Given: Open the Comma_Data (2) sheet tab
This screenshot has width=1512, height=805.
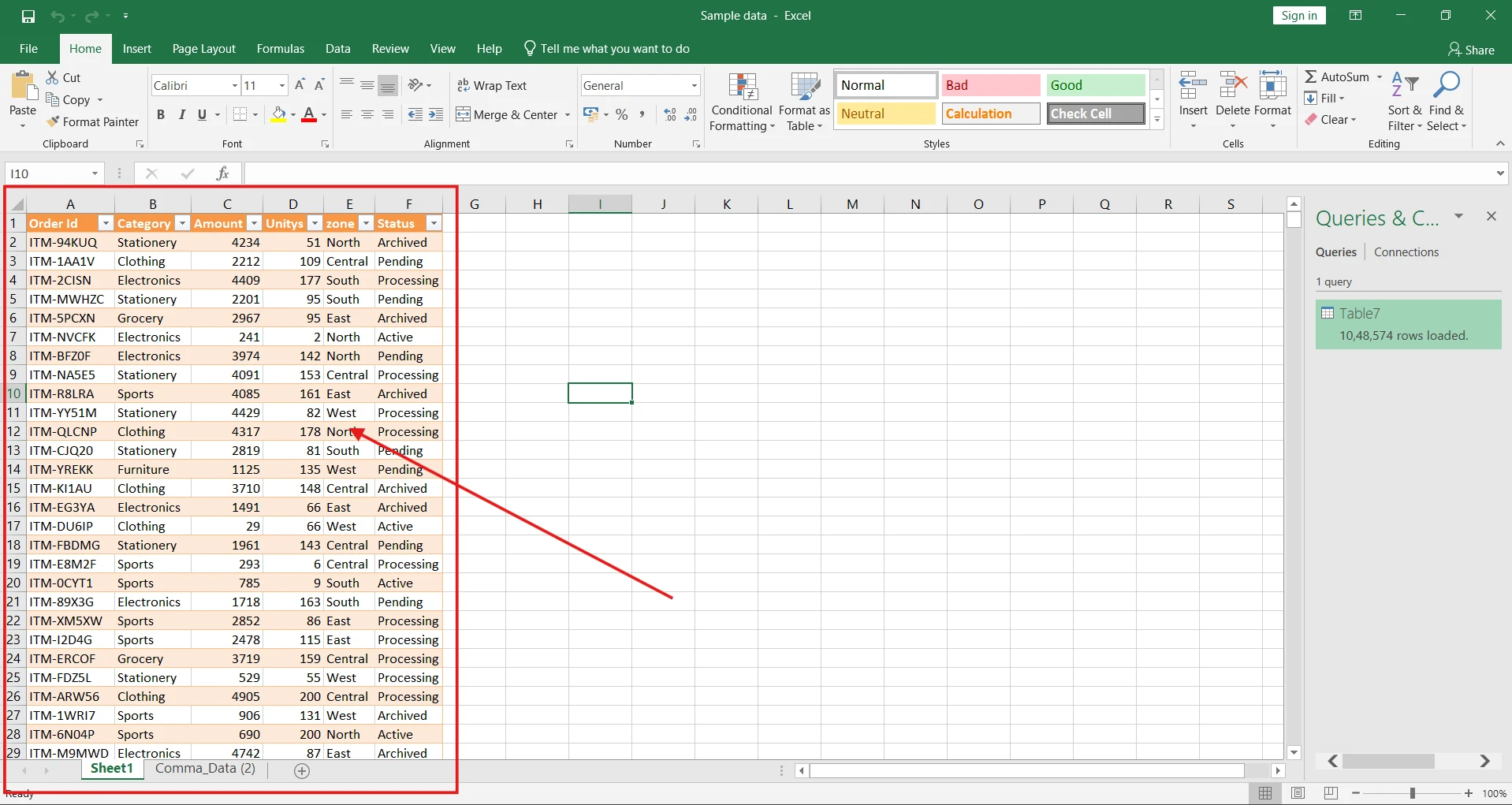Looking at the screenshot, I should pos(205,768).
